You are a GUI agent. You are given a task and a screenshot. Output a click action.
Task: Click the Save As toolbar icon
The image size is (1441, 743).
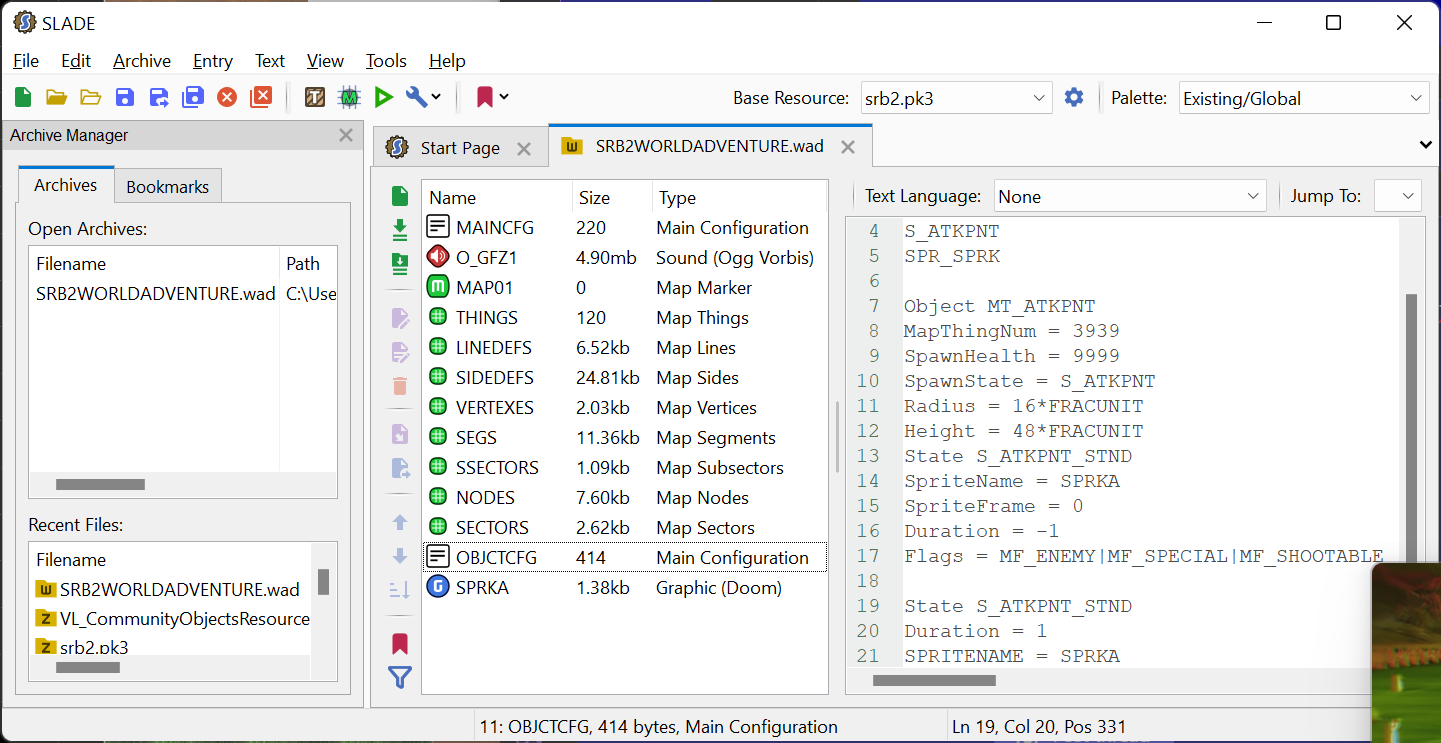click(x=159, y=97)
